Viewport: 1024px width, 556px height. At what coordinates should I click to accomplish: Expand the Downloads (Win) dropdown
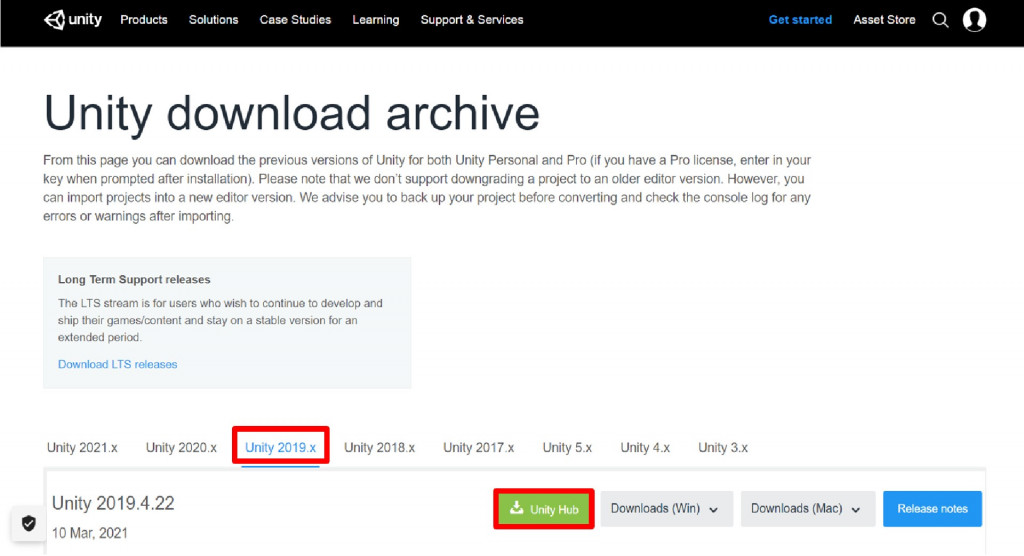667,508
